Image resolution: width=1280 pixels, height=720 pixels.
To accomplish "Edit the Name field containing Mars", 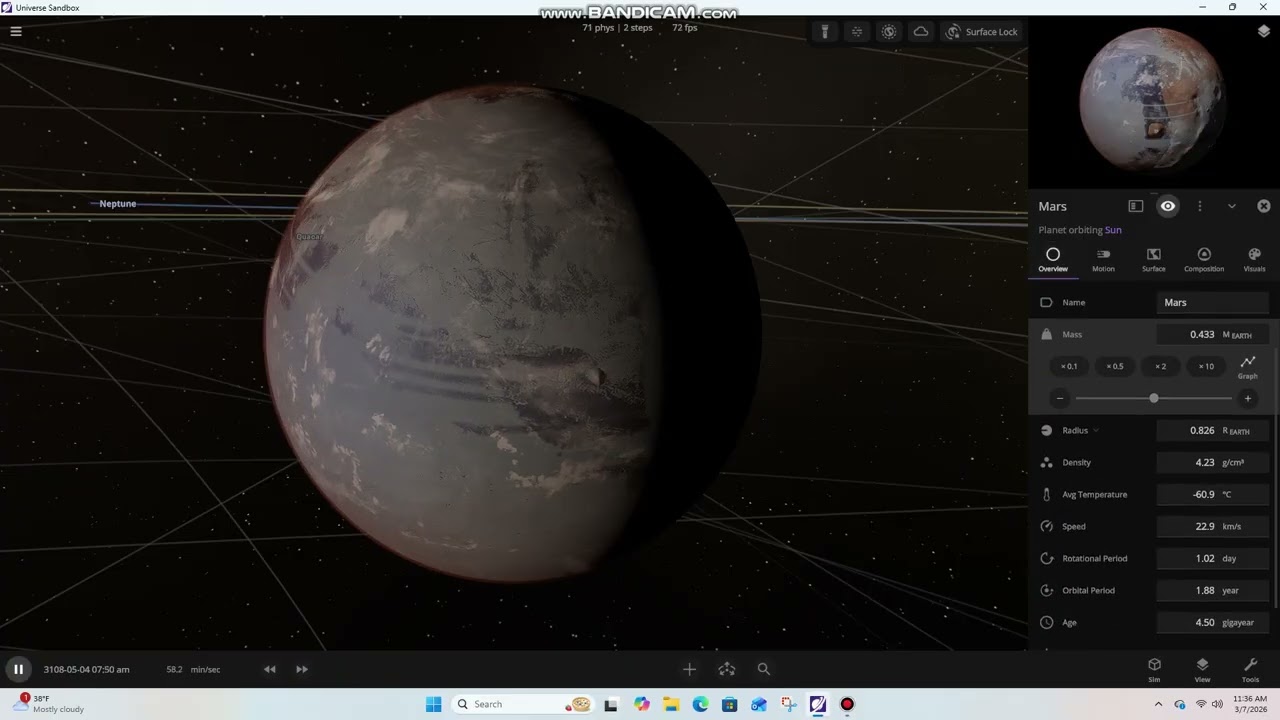I will coord(1213,302).
